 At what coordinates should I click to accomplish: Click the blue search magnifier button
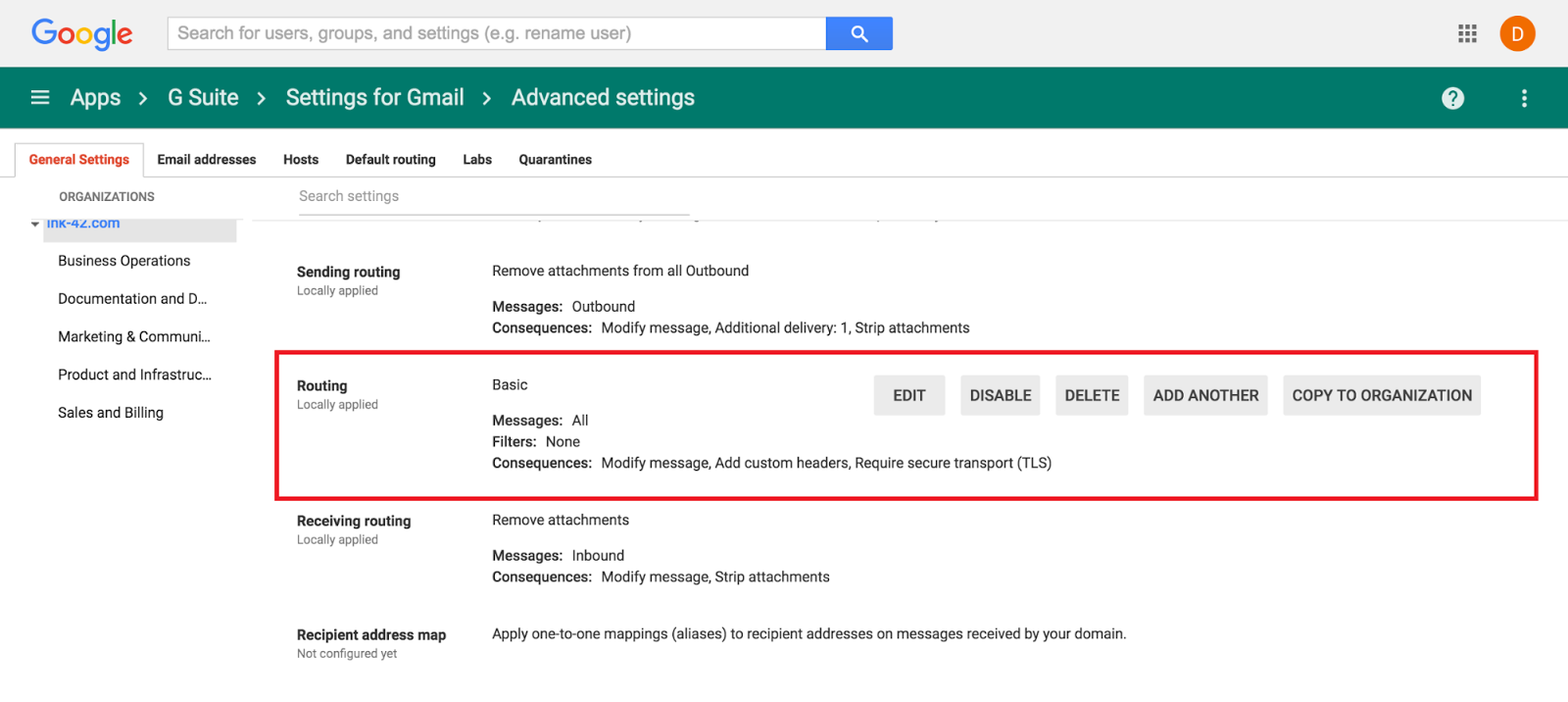tap(858, 33)
